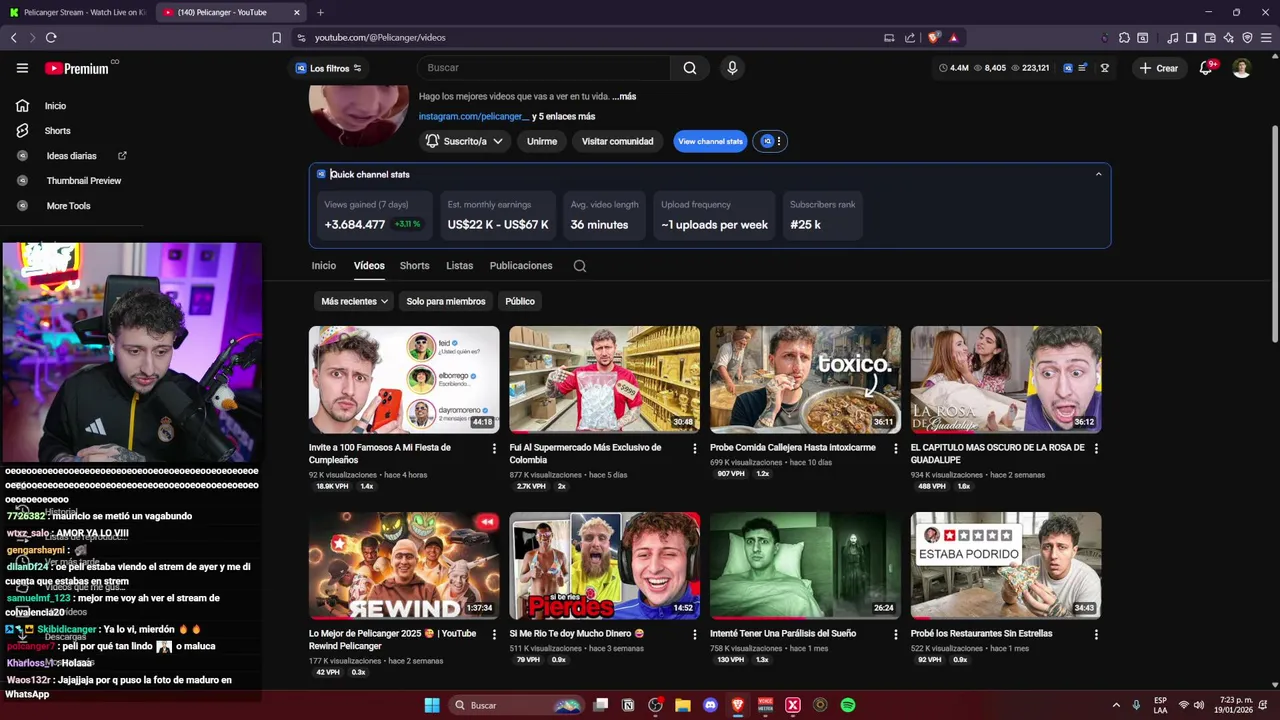
Task: Open options for Fui Al Supermercado video
Action: (695, 449)
